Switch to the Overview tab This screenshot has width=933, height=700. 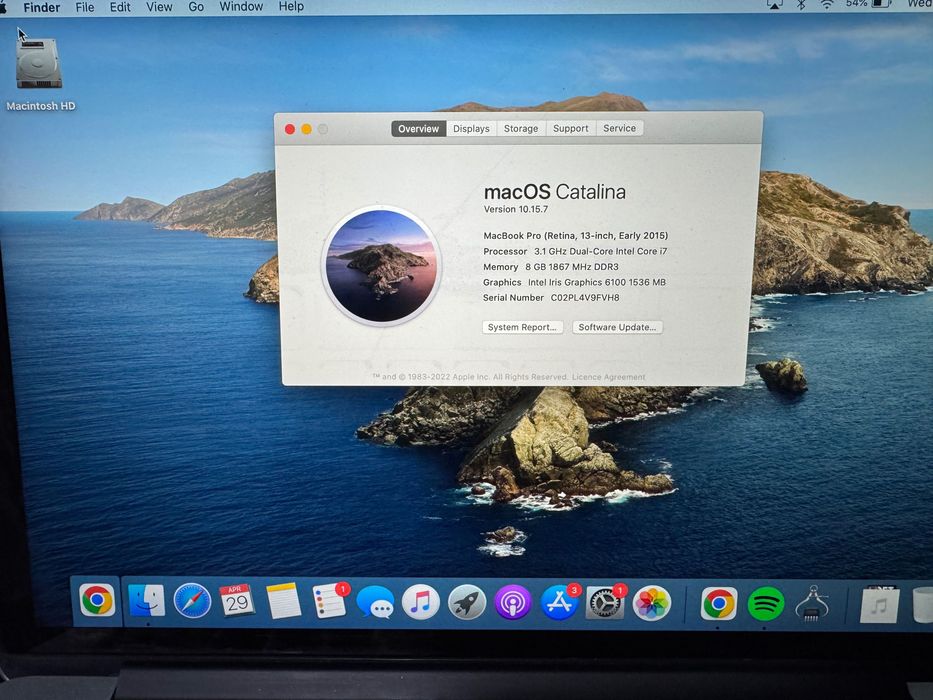point(418,129)
